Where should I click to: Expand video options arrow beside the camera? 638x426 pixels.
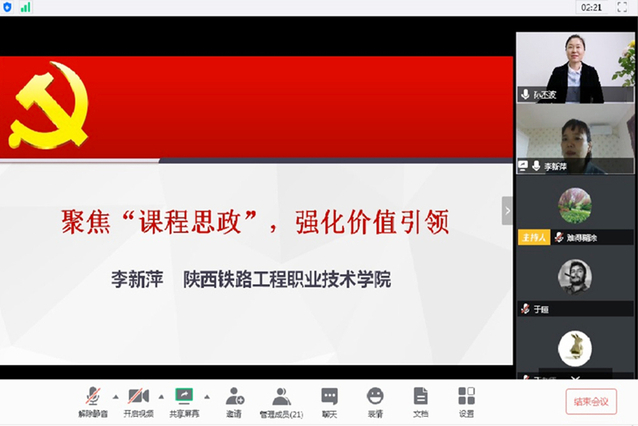160,395
